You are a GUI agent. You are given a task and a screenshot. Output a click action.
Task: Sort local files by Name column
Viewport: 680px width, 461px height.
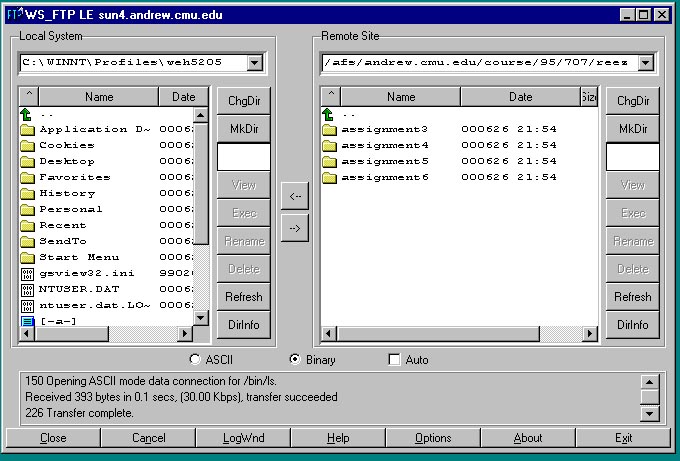(99, 96)
